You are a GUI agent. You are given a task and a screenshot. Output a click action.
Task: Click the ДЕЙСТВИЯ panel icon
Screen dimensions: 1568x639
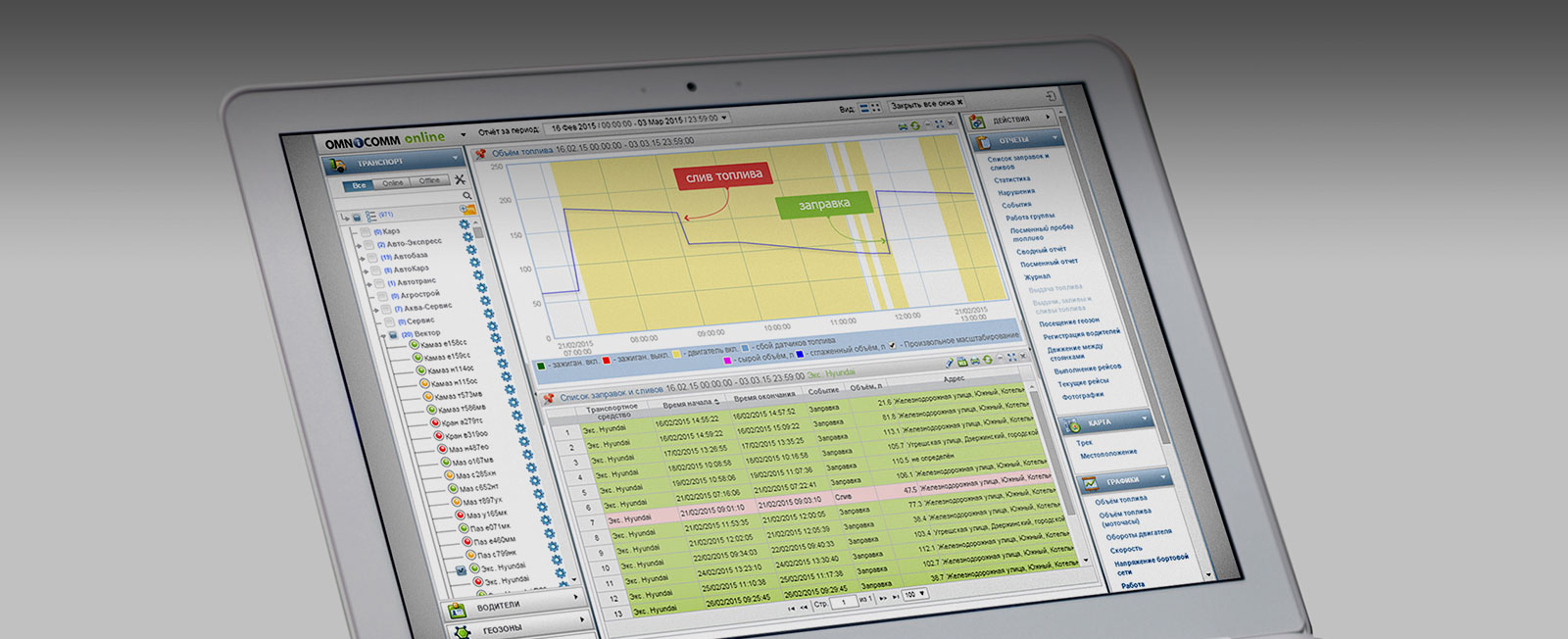(977, 123)
